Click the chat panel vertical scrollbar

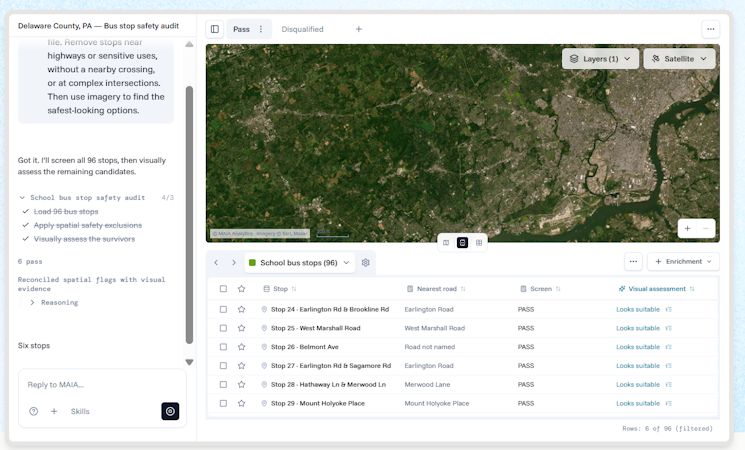189,215
